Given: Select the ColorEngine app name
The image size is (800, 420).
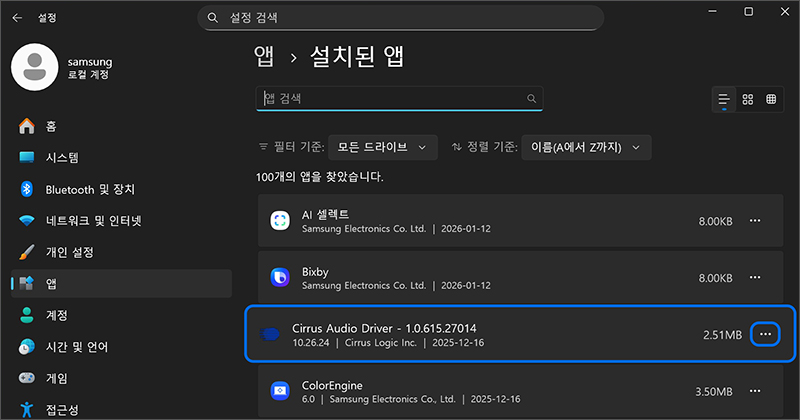Looking at the screenshot, I should 332,386.
